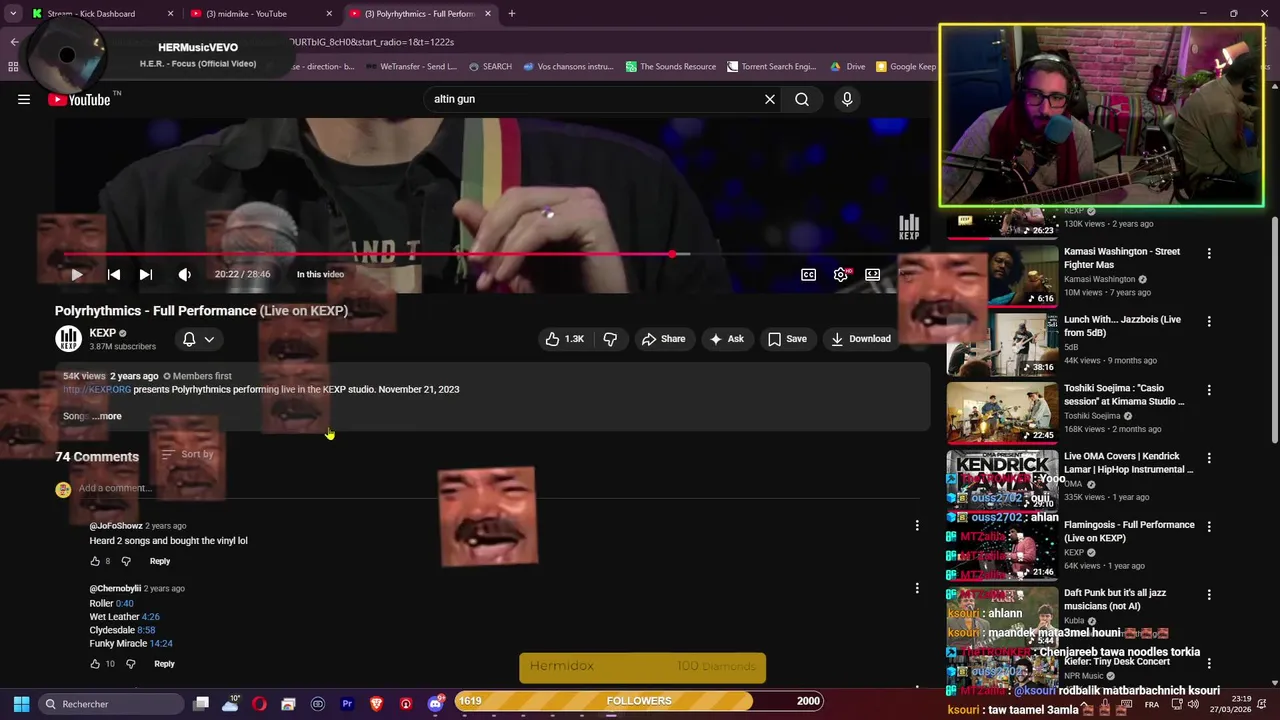The width and height of the screenshot is (1280, 720).
Task: Open 'Vos chansons instru...' bookmark
Action: [x=569, y=67]
